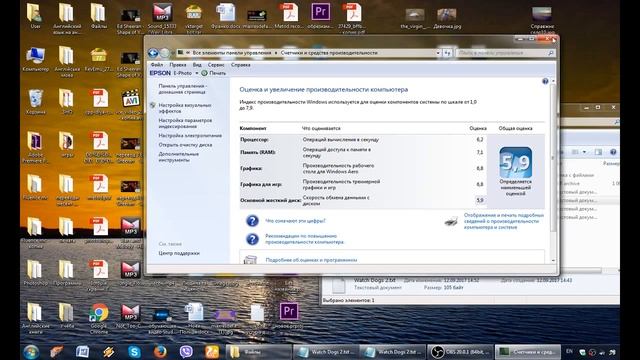The width and height of the screenshot is (640, 360).
Task: Select the the_virgin image on desktop
Action: (x=415, y=19)
